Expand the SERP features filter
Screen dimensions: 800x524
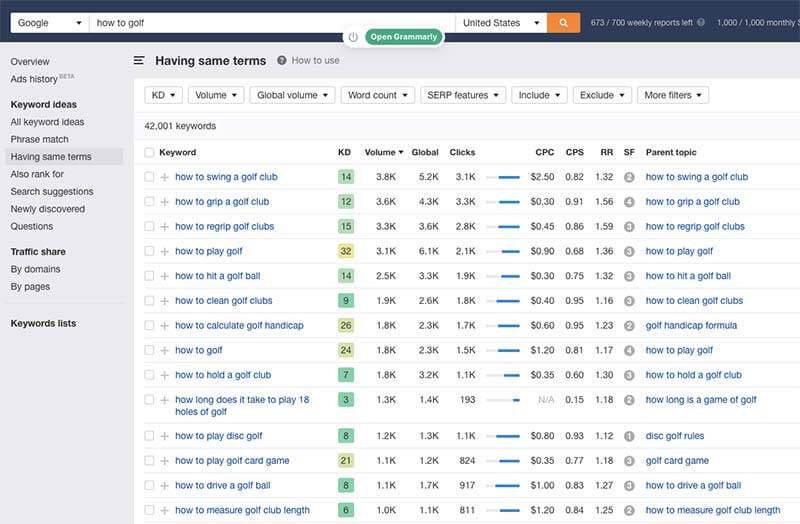coord(462,95)
